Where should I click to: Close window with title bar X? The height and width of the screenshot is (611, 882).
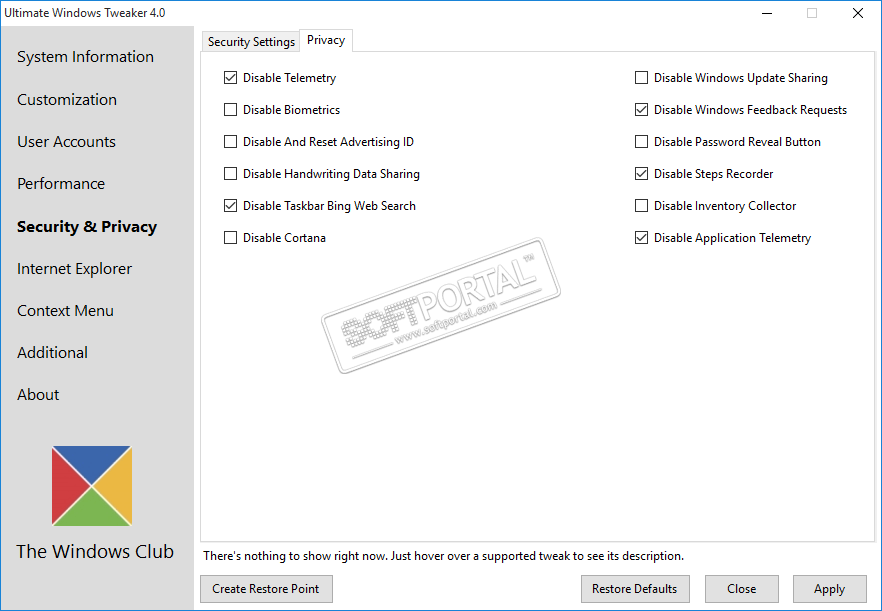(858, 13)
